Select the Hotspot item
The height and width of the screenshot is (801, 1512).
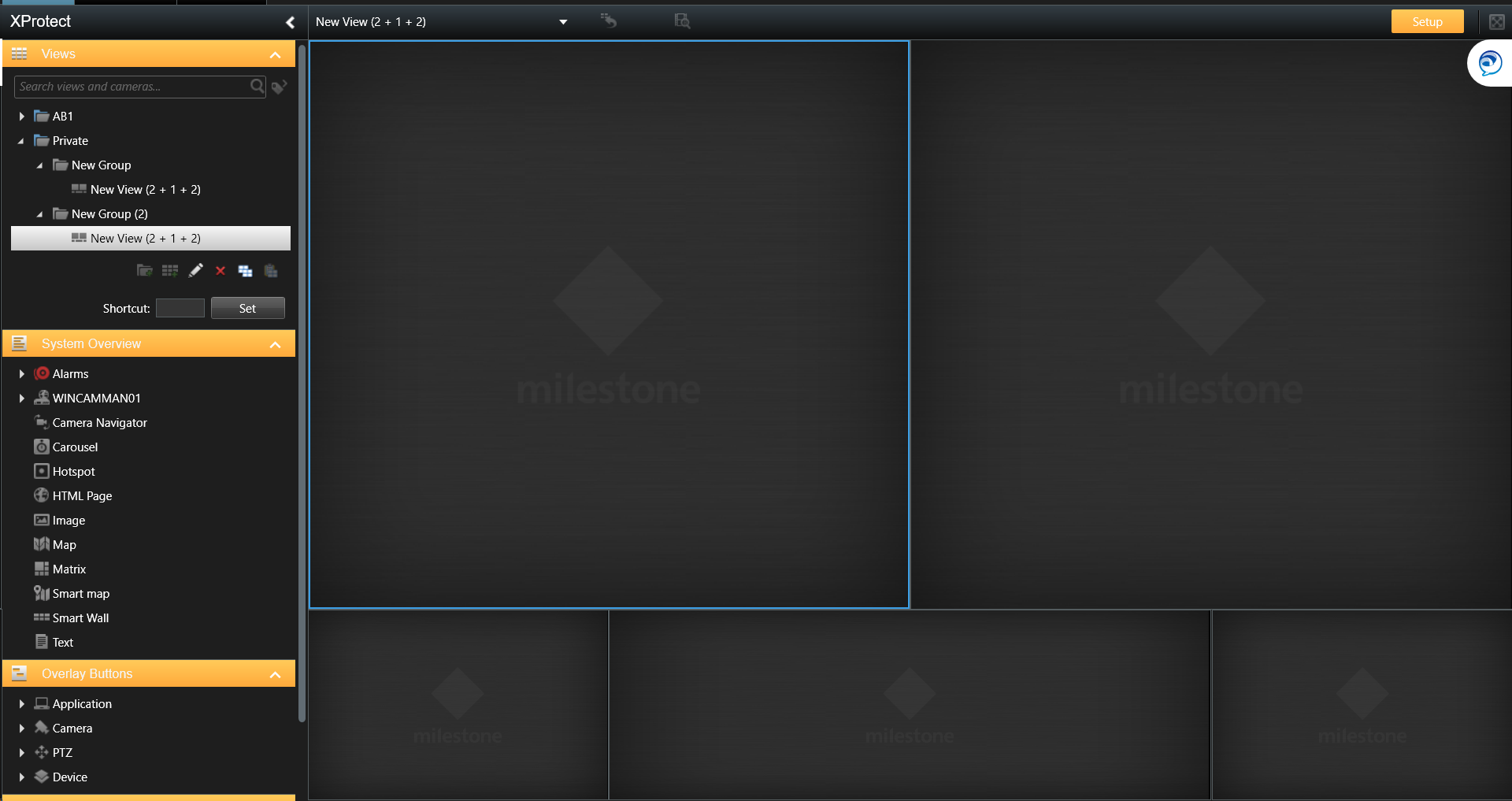(x=73, y=471)
